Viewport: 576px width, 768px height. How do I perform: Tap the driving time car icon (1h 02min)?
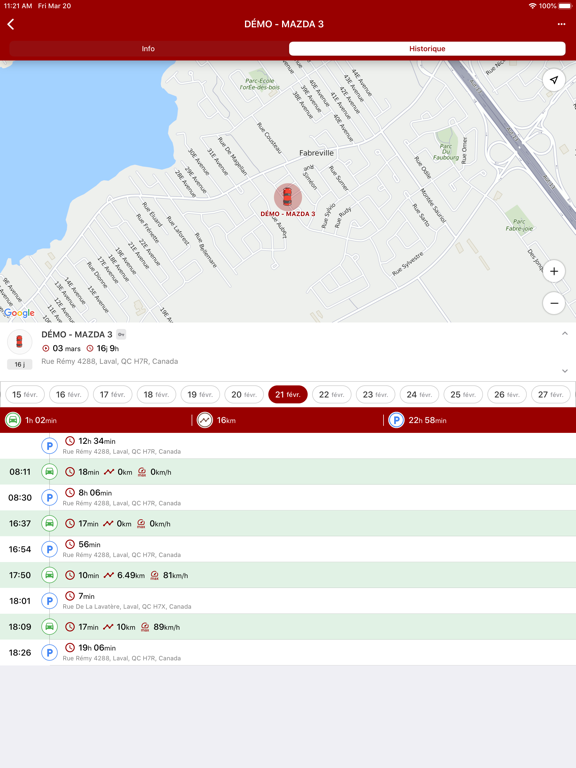13,420
